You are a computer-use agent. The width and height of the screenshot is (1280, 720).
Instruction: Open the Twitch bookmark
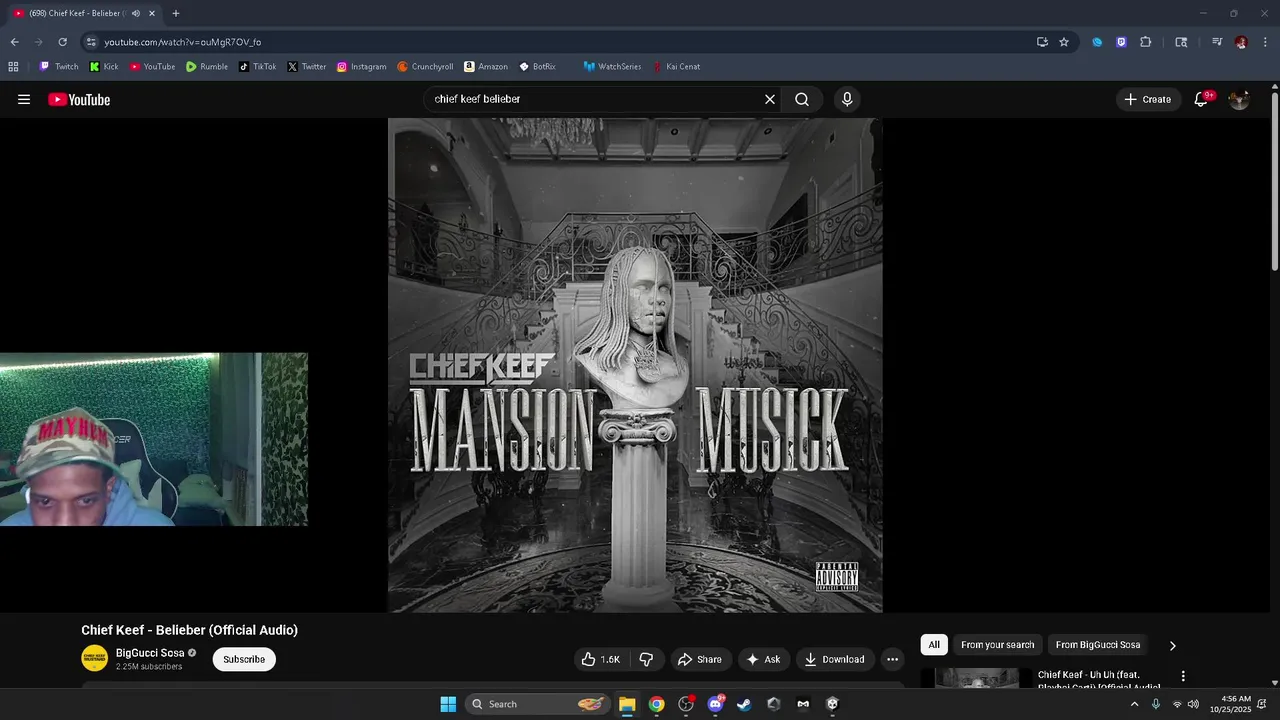click(59, 67)
